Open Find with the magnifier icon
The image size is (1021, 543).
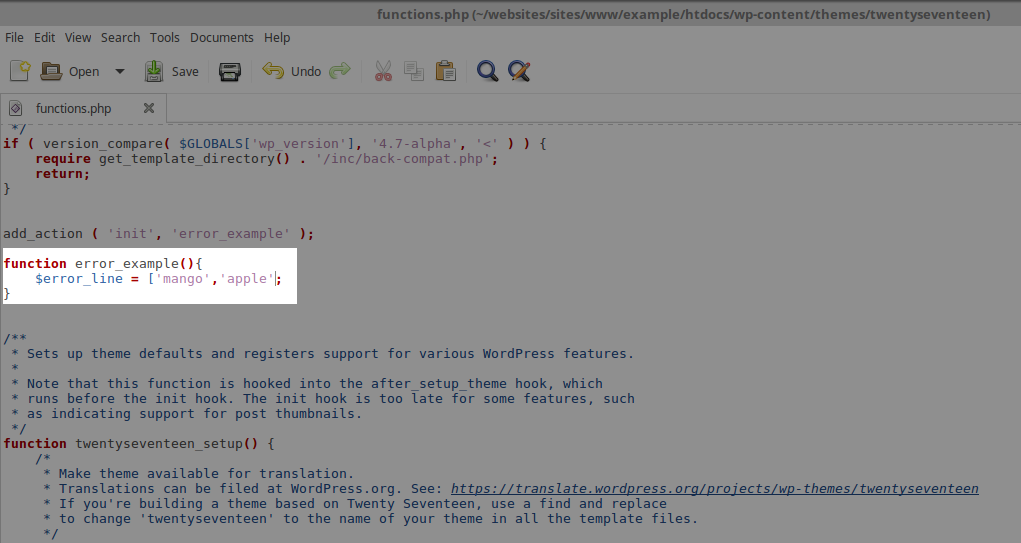[x=487, y=71]
